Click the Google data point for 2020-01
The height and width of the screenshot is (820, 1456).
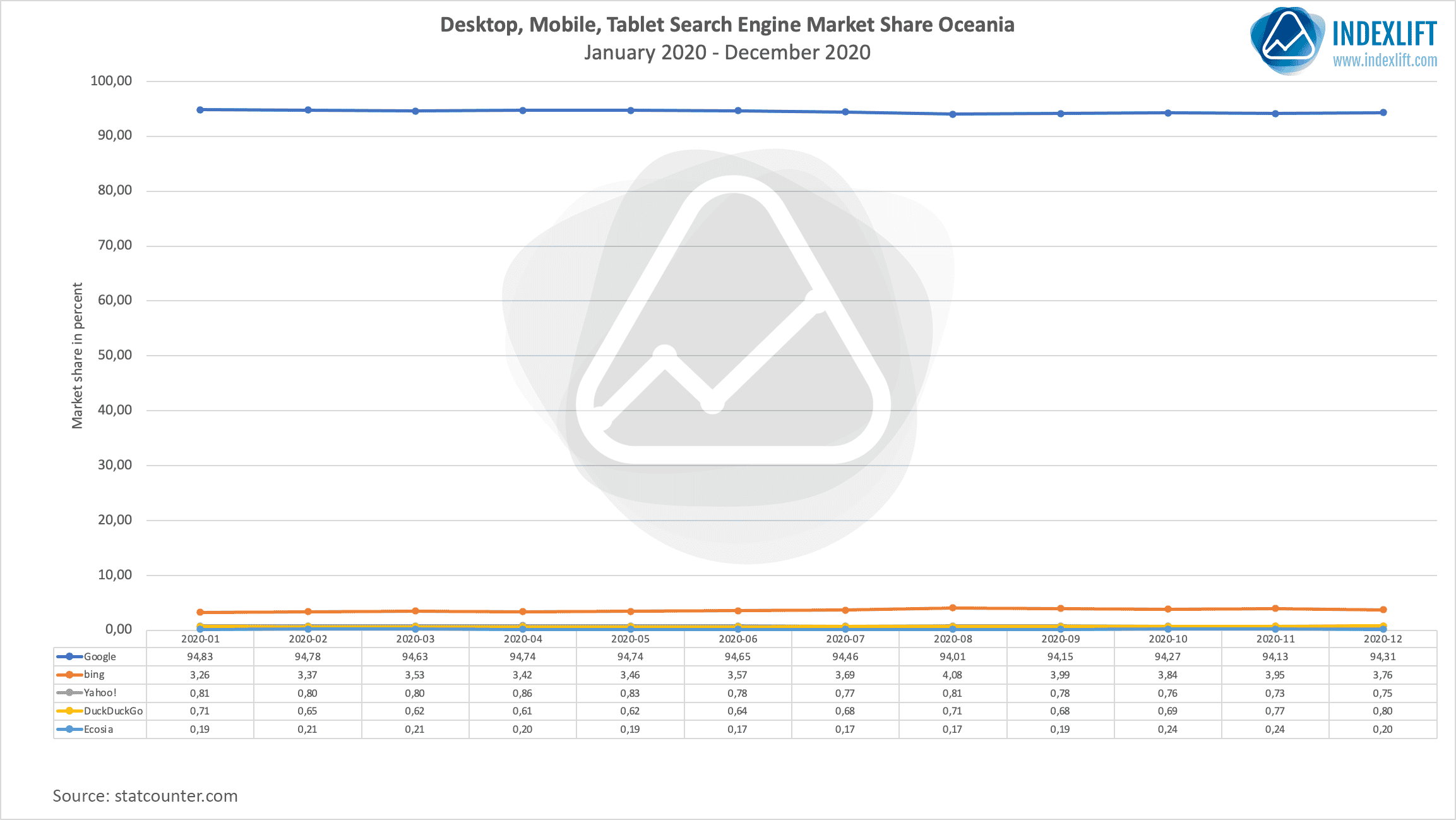200,110
